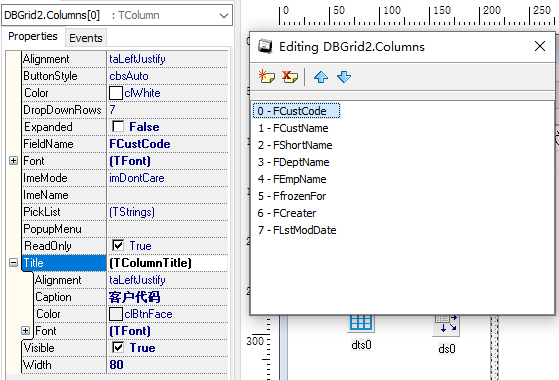Screen dimensions: 559x380
Task: Select the Width property name
Action: point(64,365)
